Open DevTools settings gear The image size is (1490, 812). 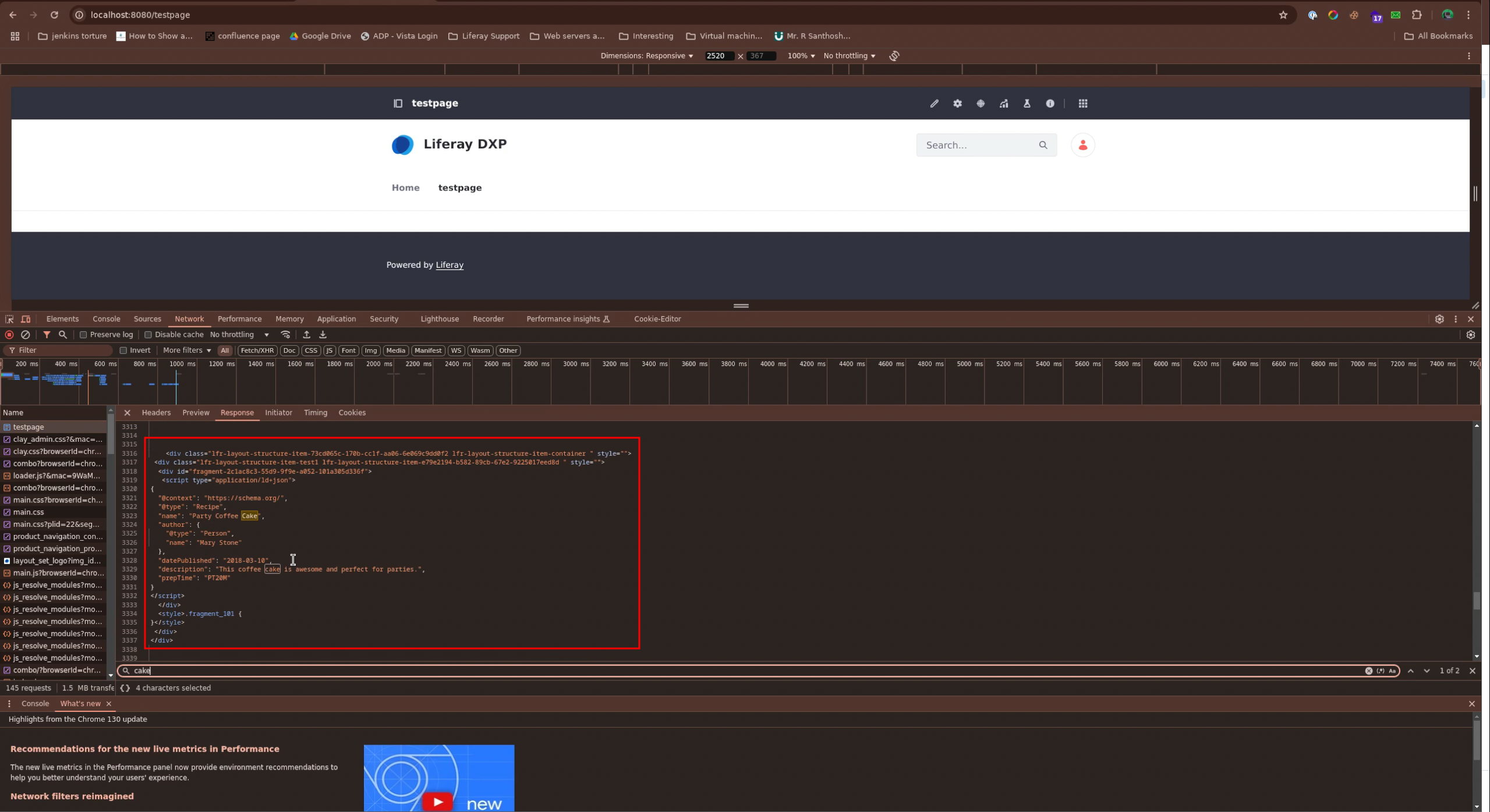[1439, 319]
